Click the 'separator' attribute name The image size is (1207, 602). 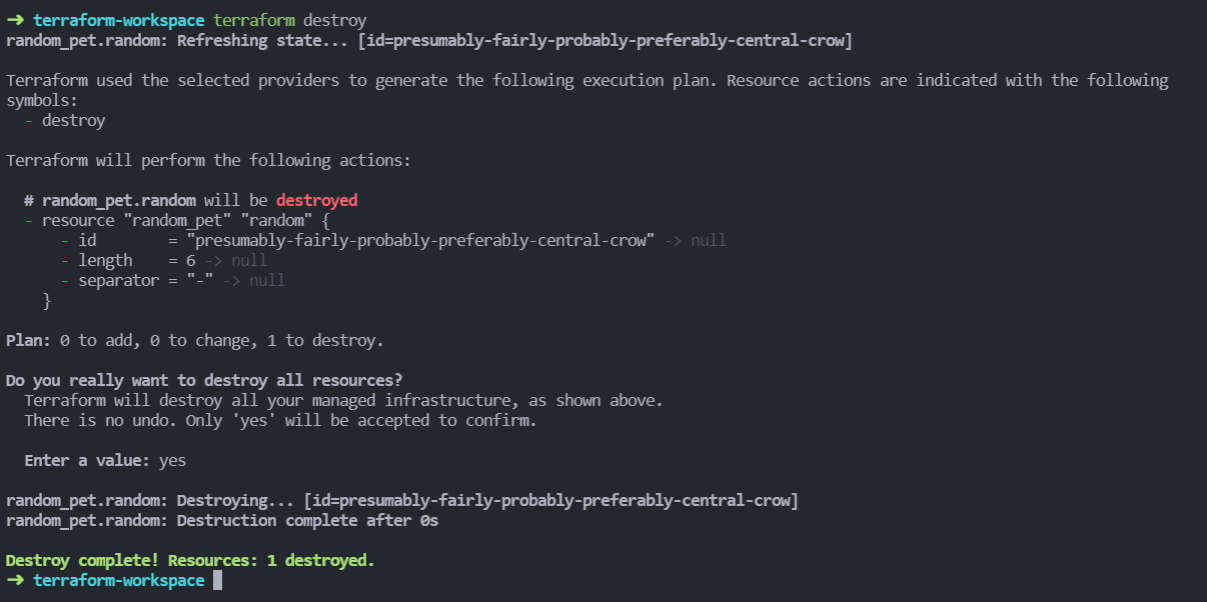(118, 280)
